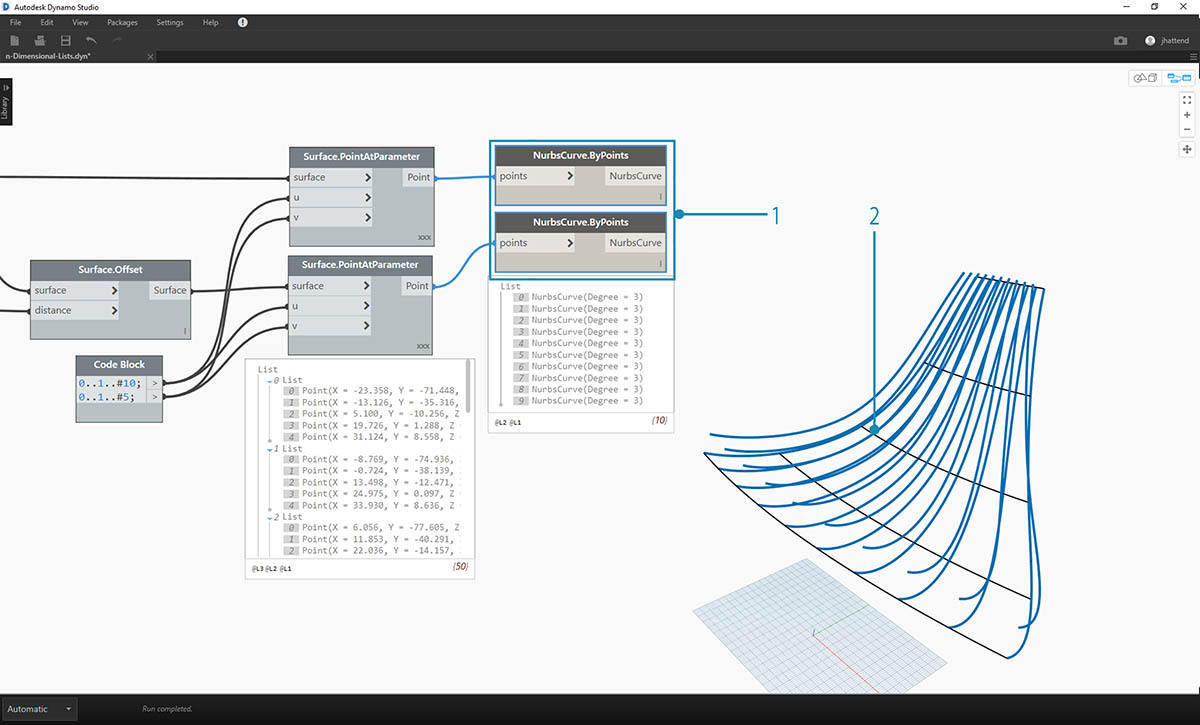
Task: Enable graph view navigation toggle
Action: tap(1178, 77)
